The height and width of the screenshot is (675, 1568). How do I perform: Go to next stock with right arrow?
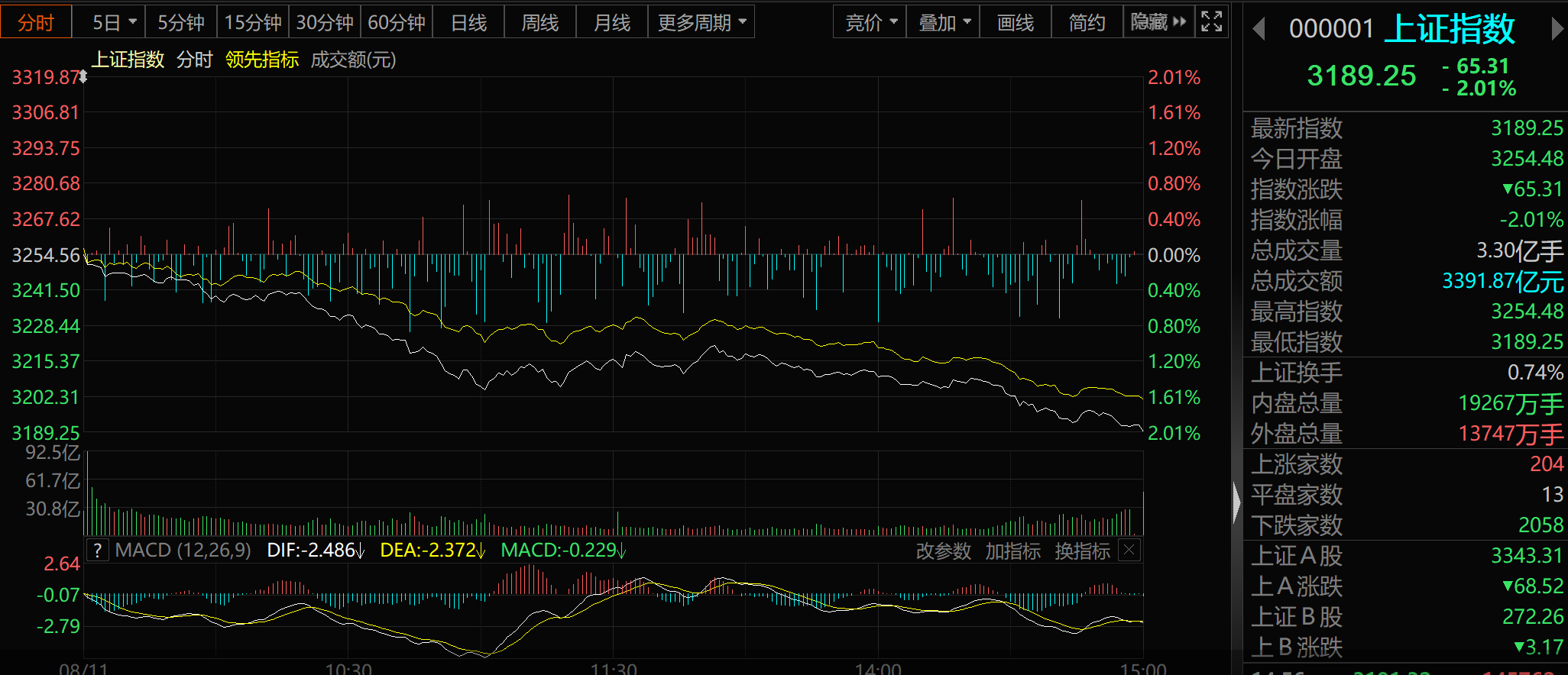click(x=1557, y=29)
